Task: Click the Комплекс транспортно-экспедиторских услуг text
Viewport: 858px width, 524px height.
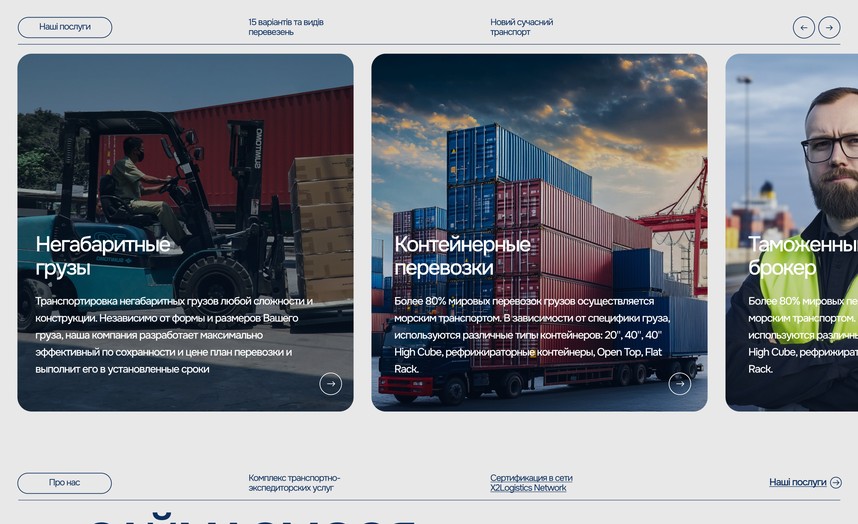Action: coord(294,482)
